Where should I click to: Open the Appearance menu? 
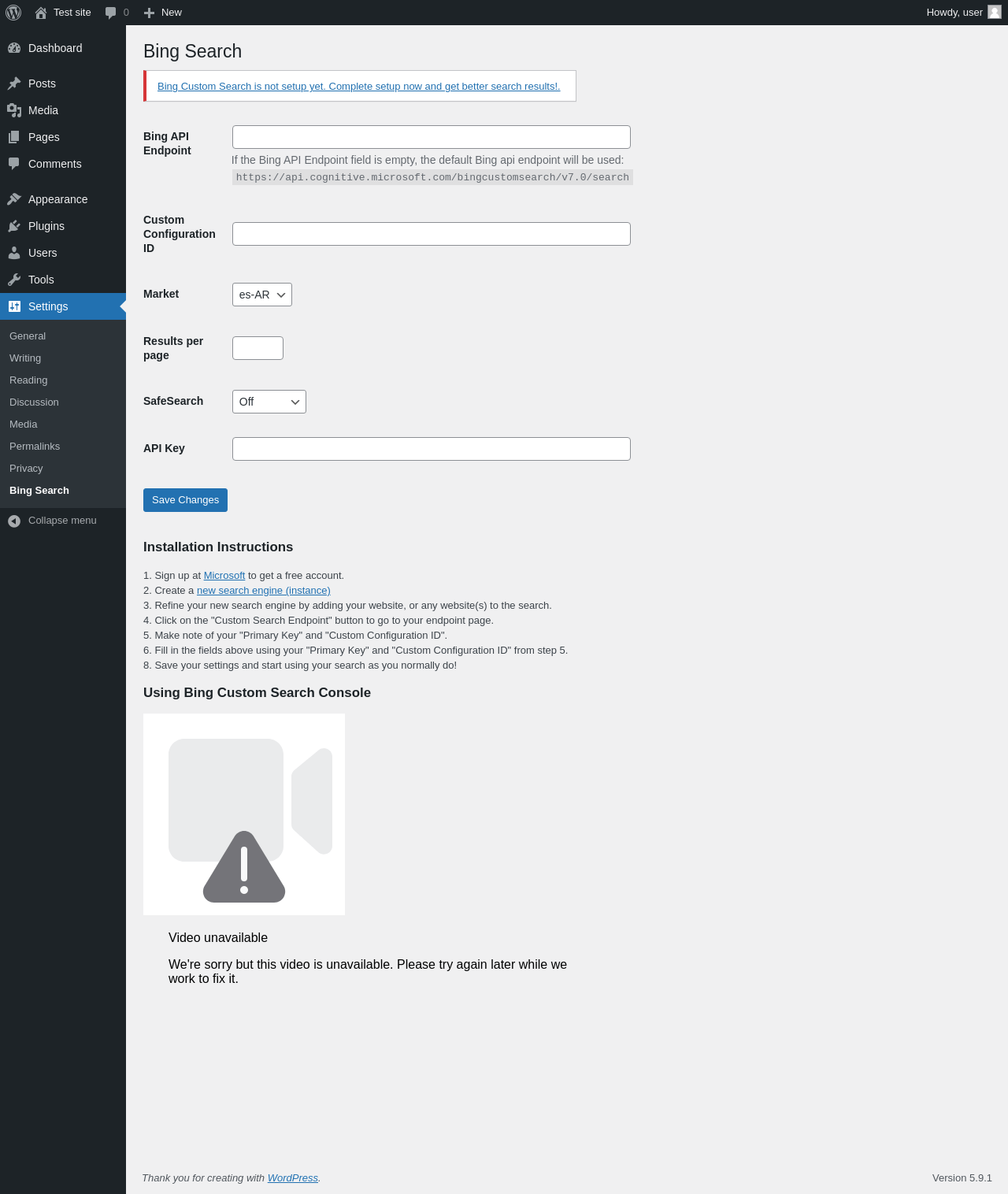click(x=63, y=199)
